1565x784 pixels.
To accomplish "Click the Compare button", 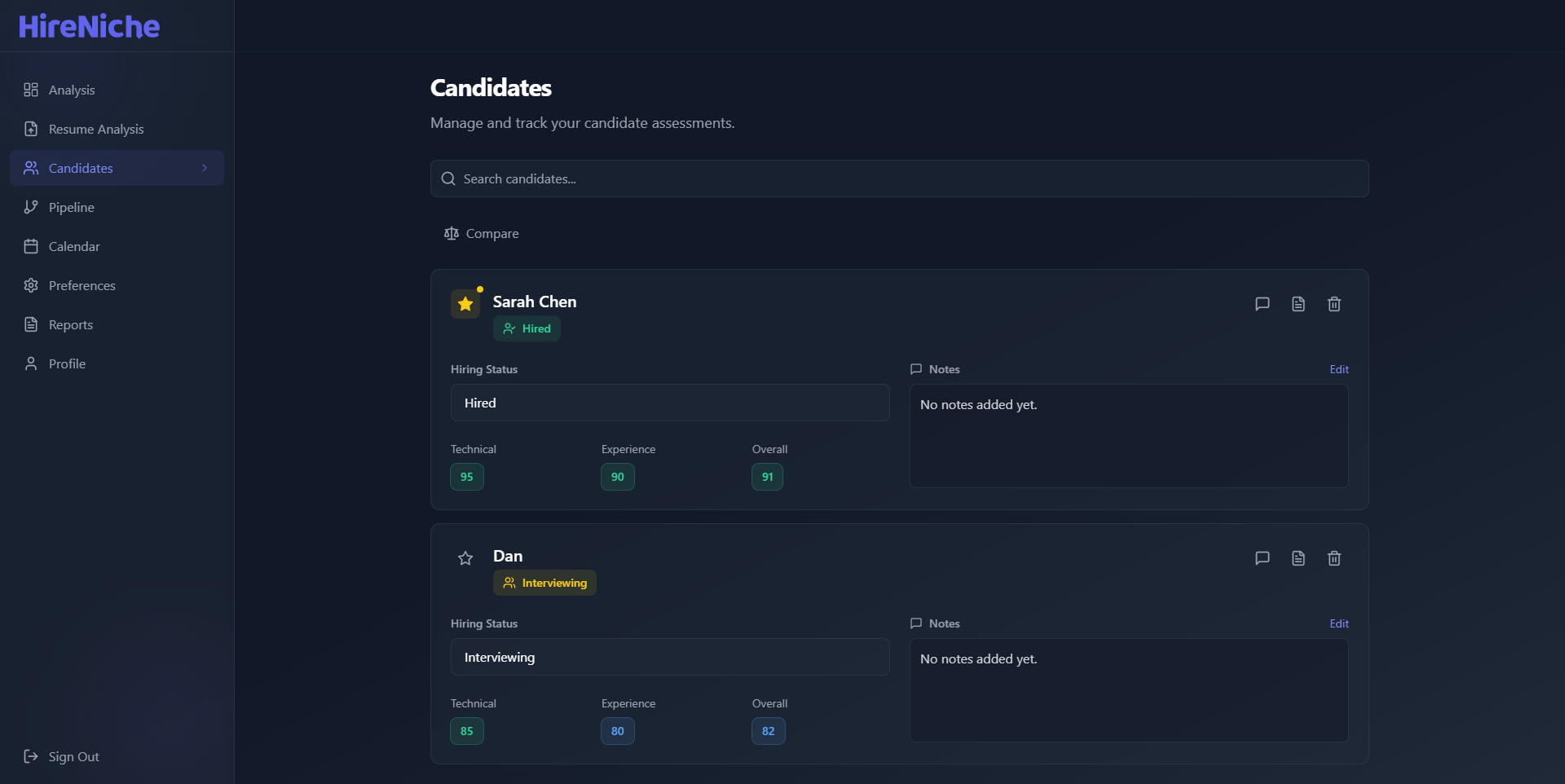I will pyautogui.click(x=481, y=233).
